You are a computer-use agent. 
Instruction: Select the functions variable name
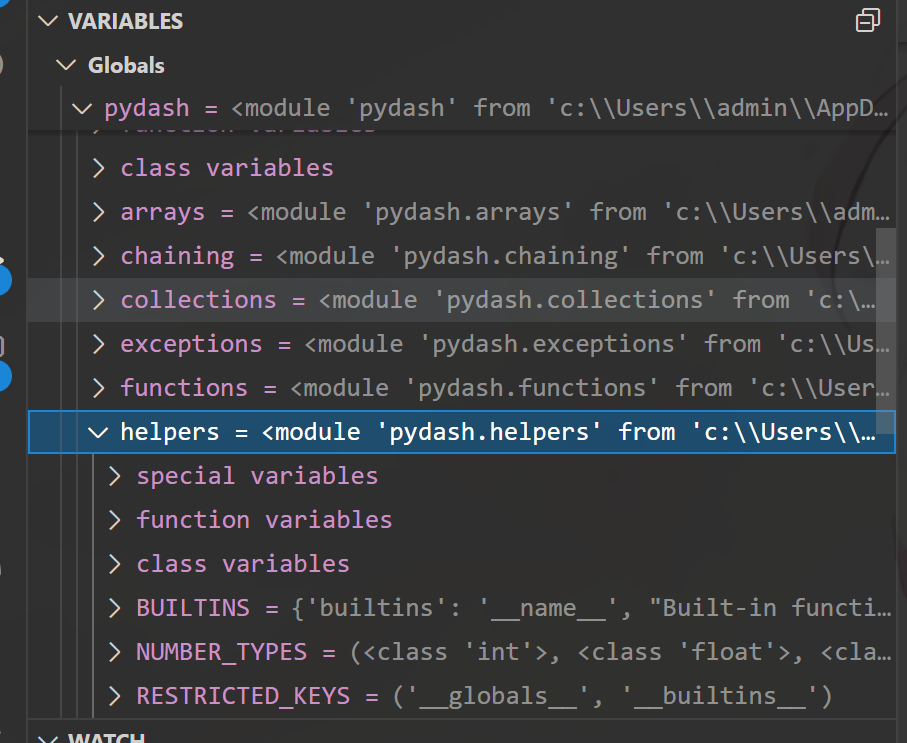(x=184, y=388)
